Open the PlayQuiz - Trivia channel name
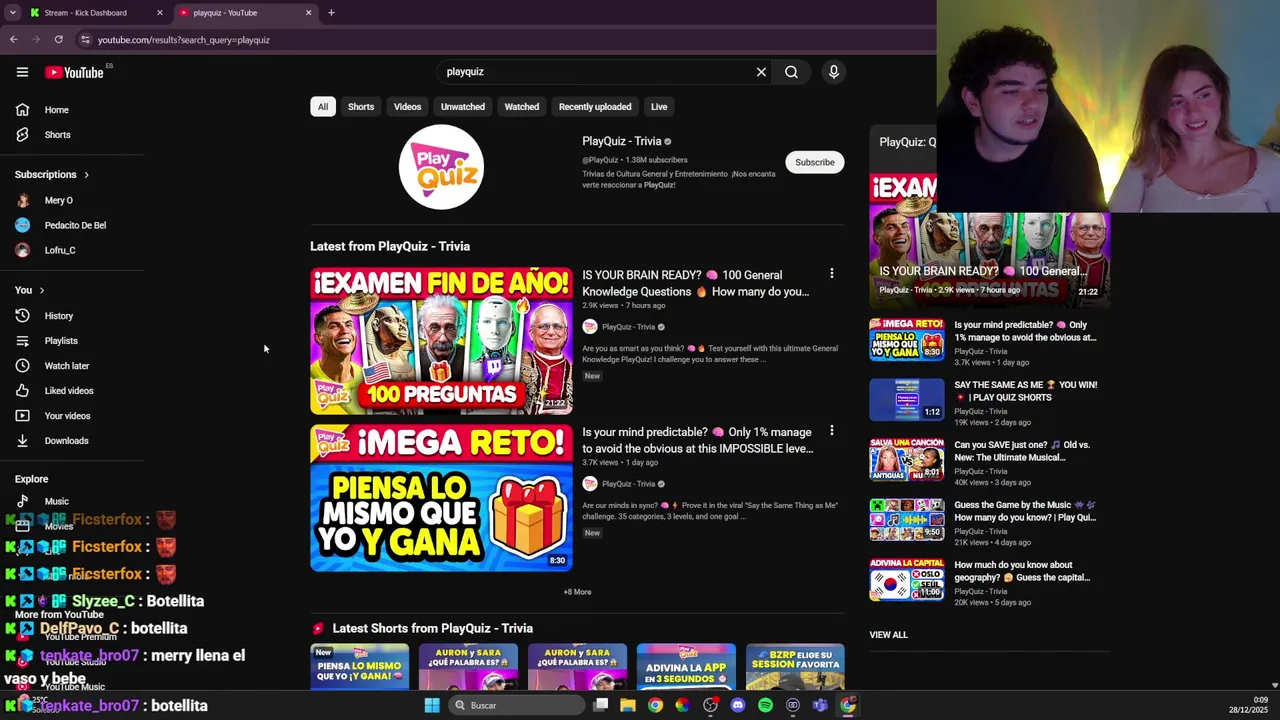This screenshot has width=1280, height=720. coord(622,141)
